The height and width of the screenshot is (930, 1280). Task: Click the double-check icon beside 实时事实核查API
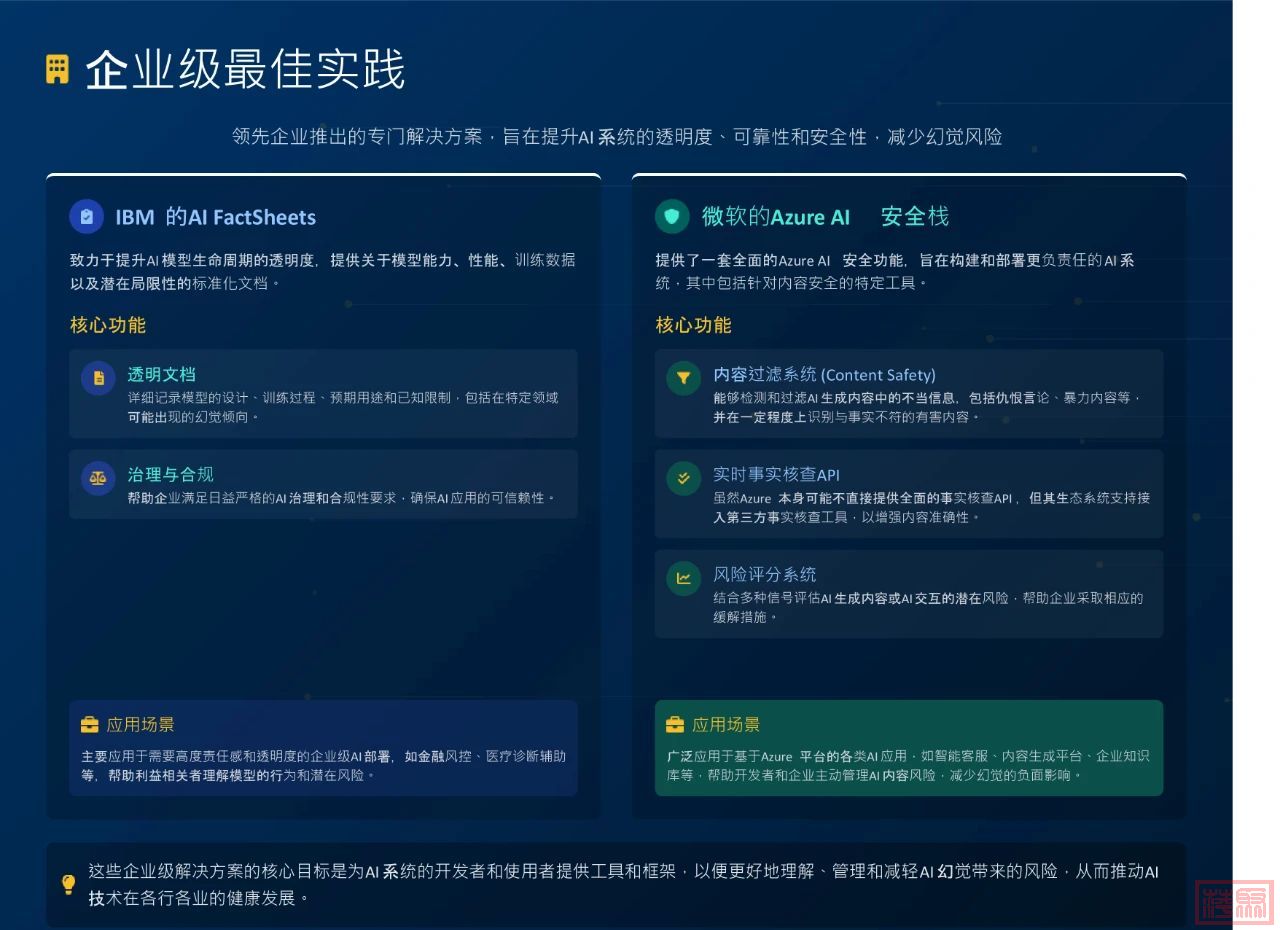(x=684, y=478)
